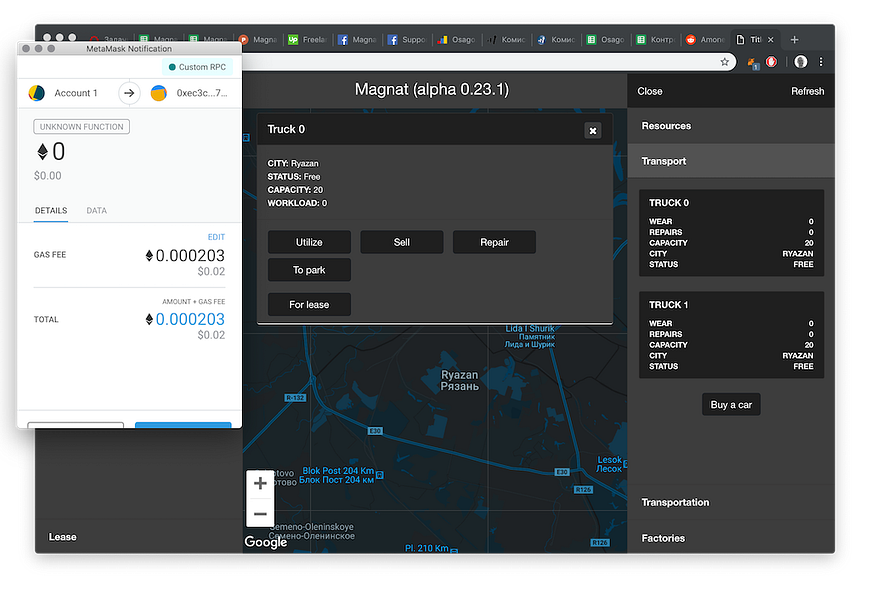Switch to the Upwork Freelancer tab

308,39
